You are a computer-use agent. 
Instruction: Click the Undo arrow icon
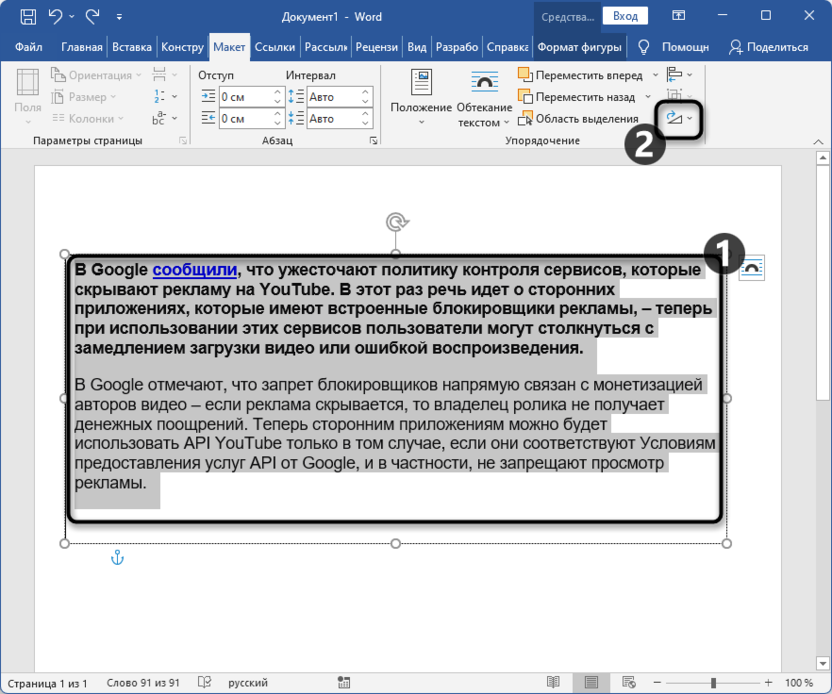(56, 16)
